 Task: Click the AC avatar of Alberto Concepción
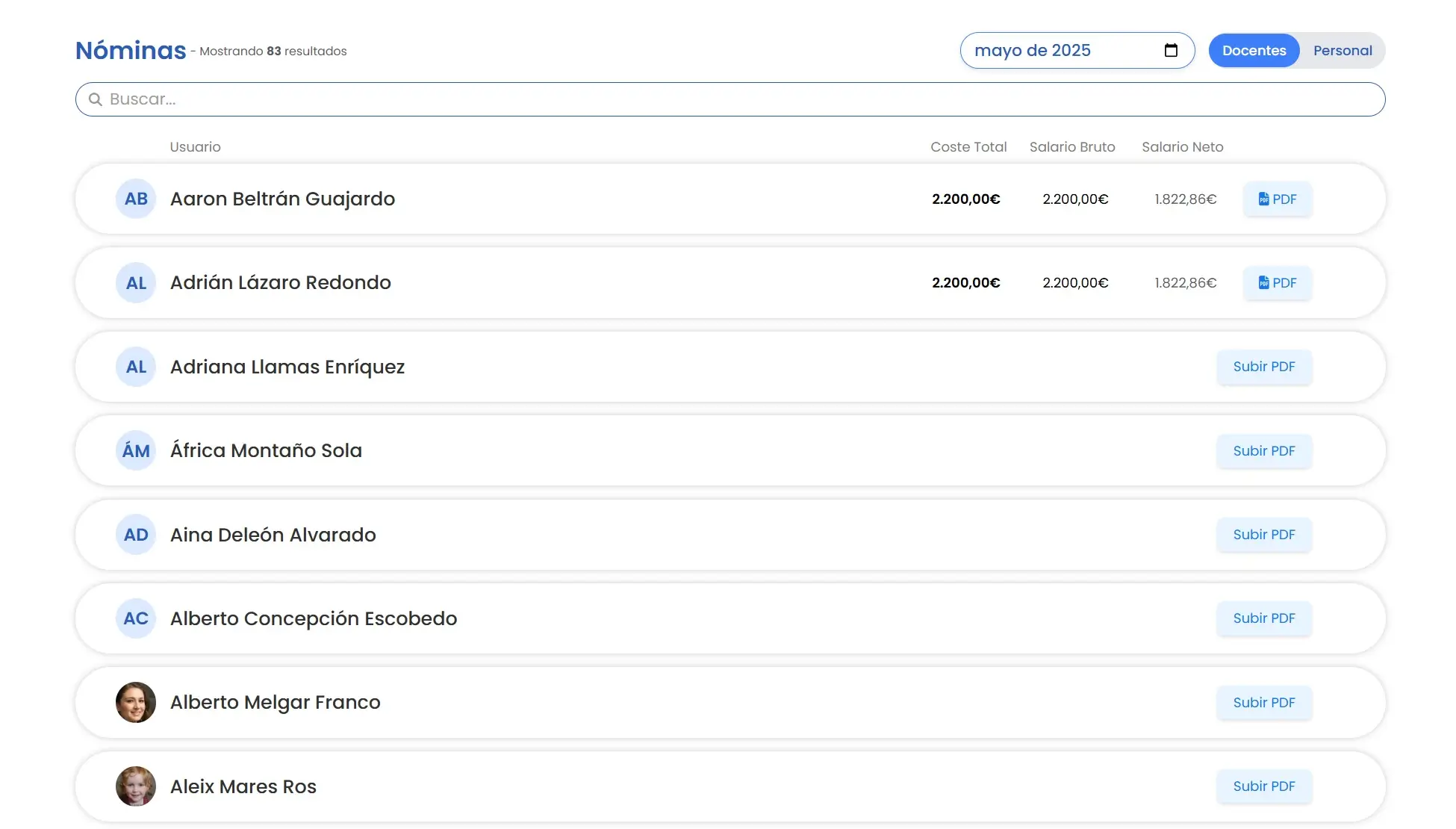pos(136,618)
